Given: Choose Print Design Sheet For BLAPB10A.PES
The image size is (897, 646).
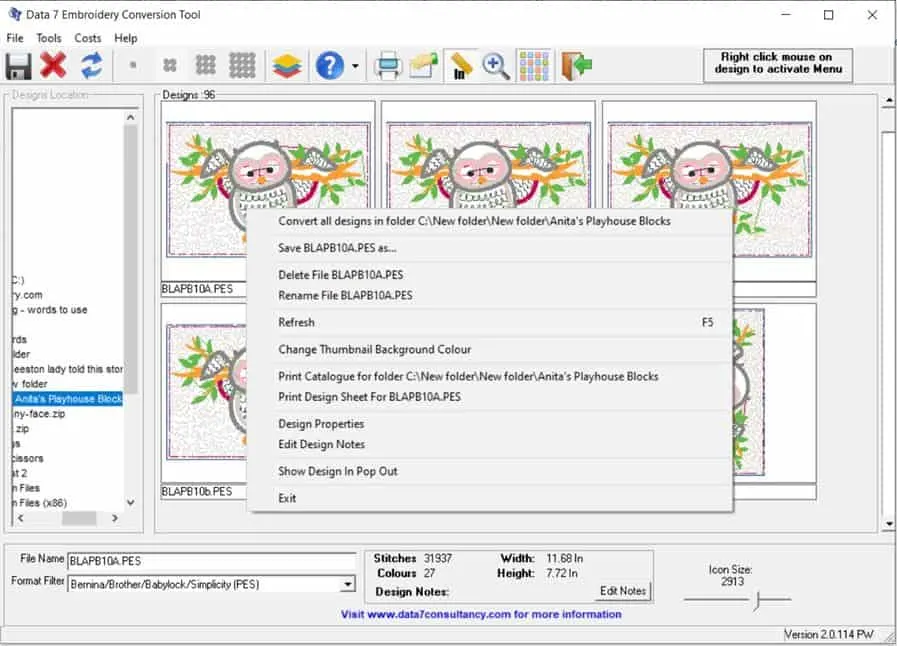Looking at the screenshot, I should coord(490,397).
